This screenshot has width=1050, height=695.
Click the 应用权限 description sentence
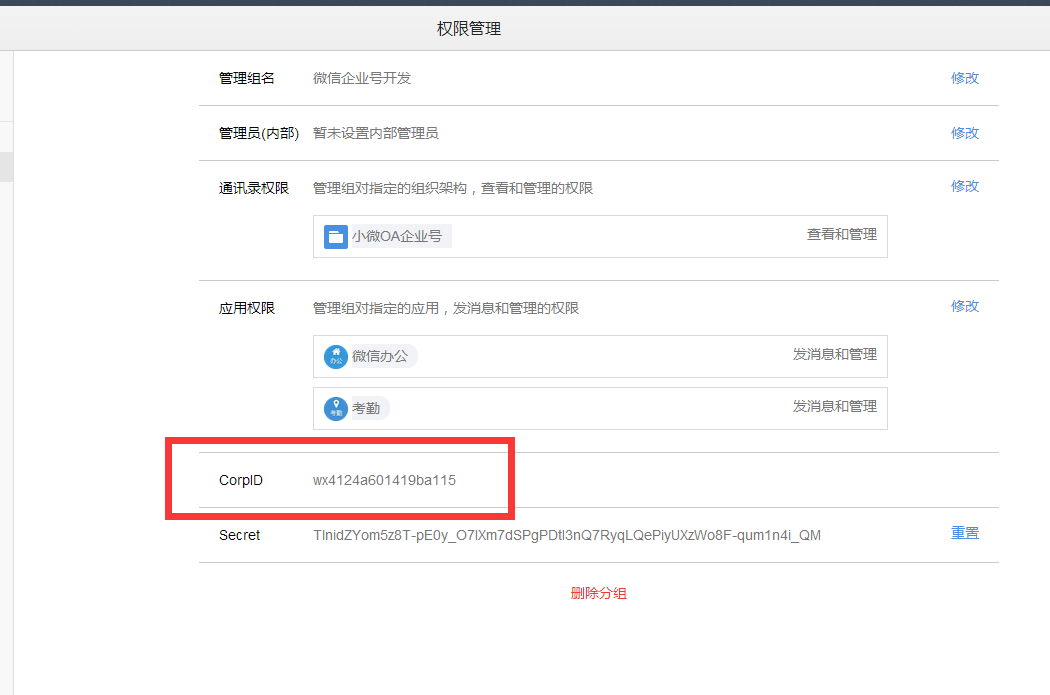coord(446,308)
